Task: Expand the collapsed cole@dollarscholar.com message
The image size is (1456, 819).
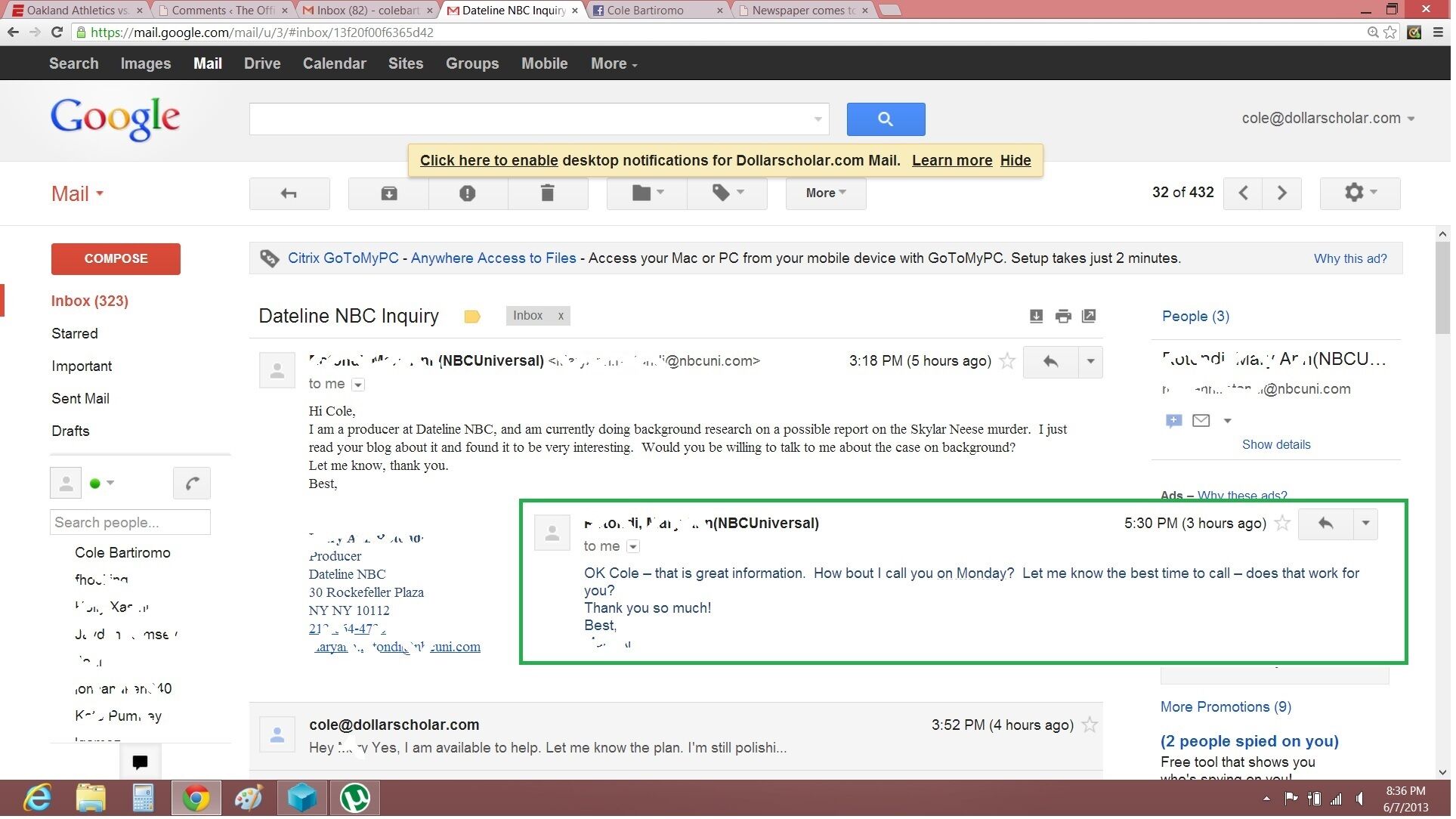Action: coord(678,738)
